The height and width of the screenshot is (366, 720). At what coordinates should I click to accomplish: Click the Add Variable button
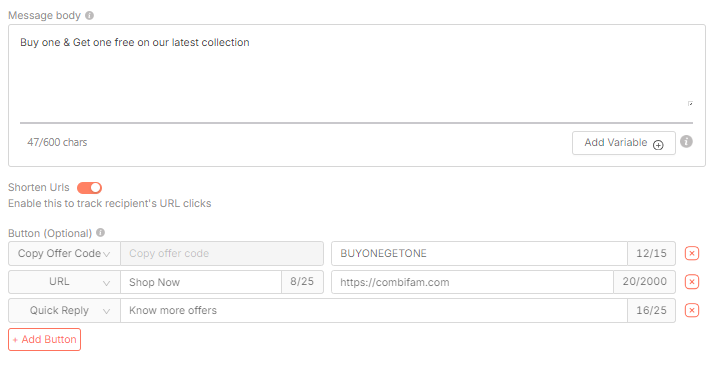click(x=624, y=143)
